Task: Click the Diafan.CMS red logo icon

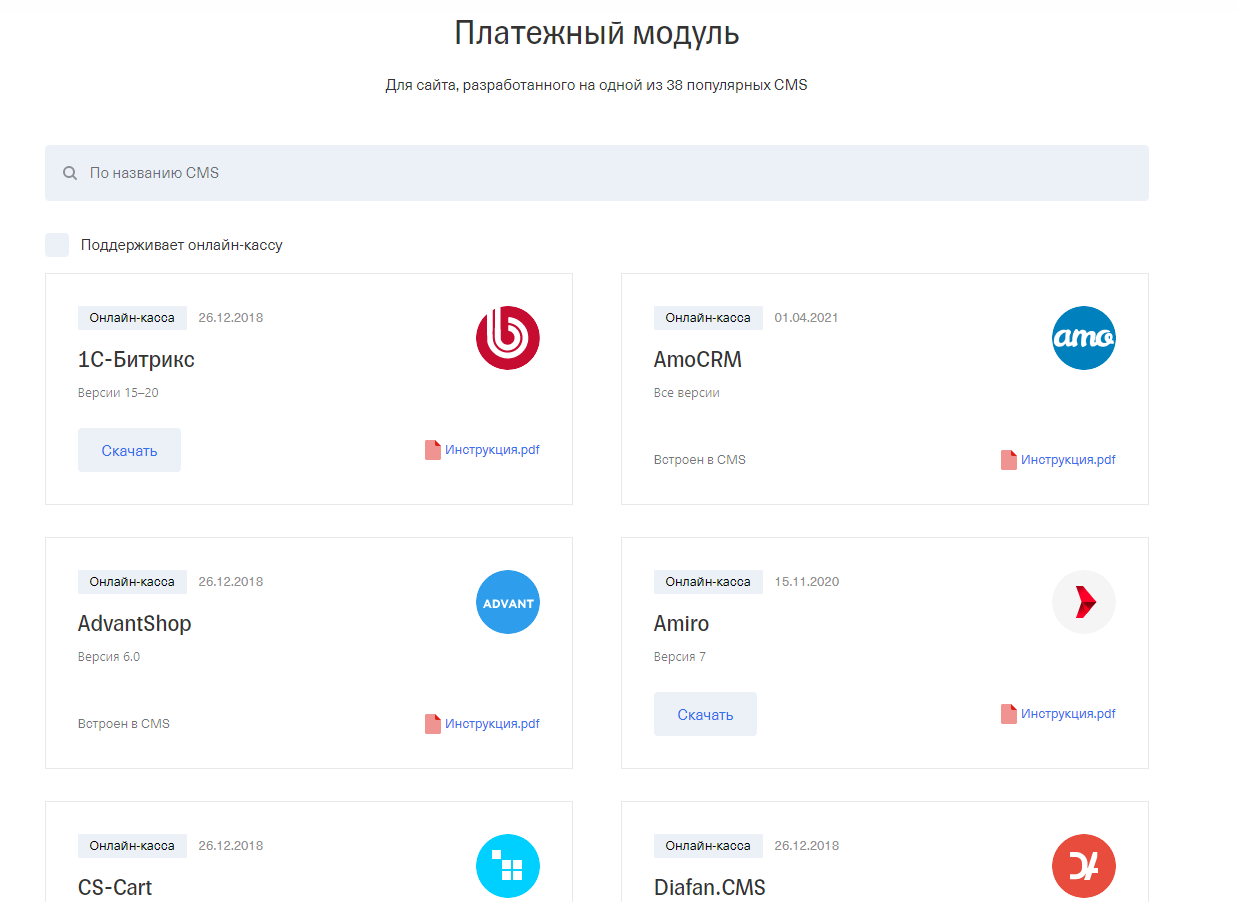Action: (x=1083, y=866)
